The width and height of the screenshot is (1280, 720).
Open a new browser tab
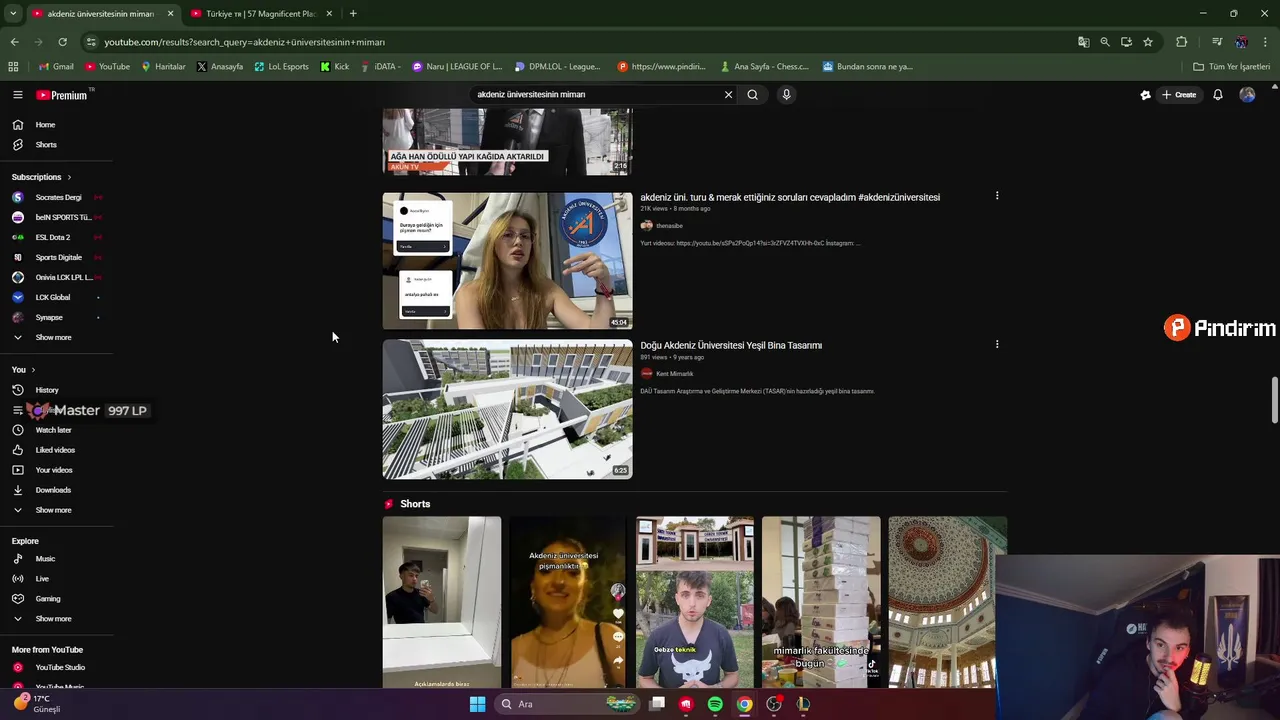coord(353,14)
